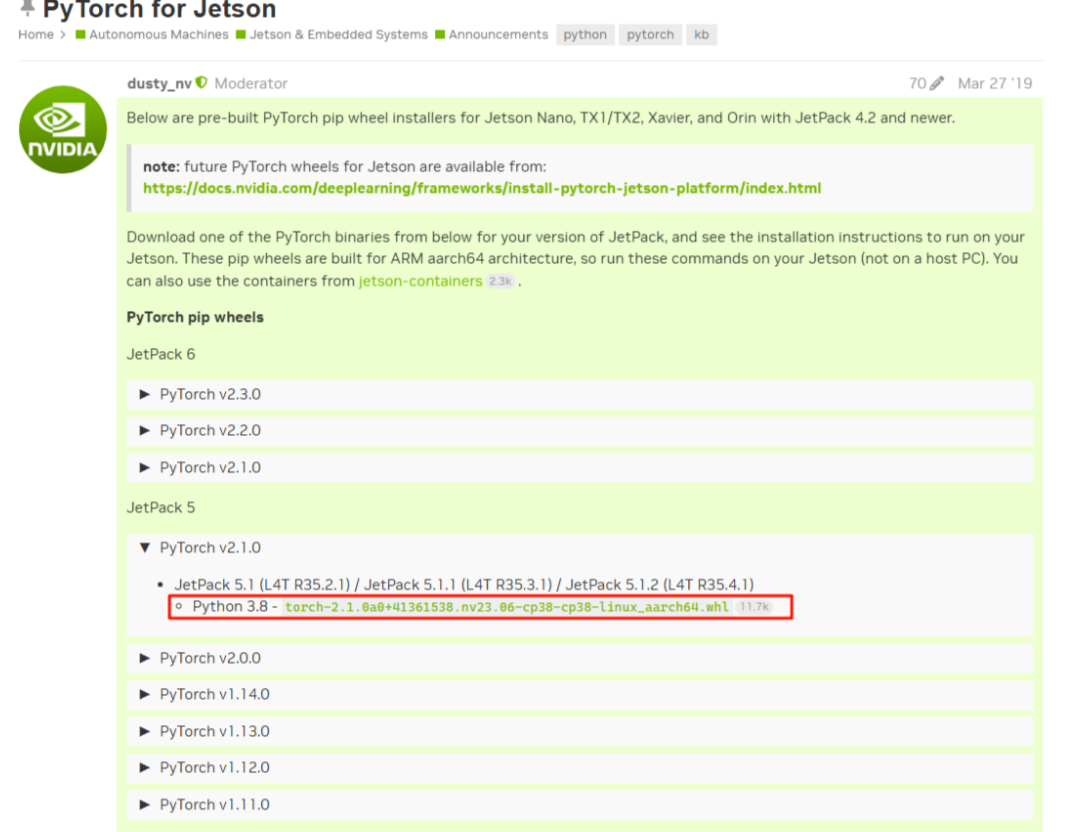Open the Autonomous Machines category
The image size is (1086, 832).
click(x=152, y=35)
